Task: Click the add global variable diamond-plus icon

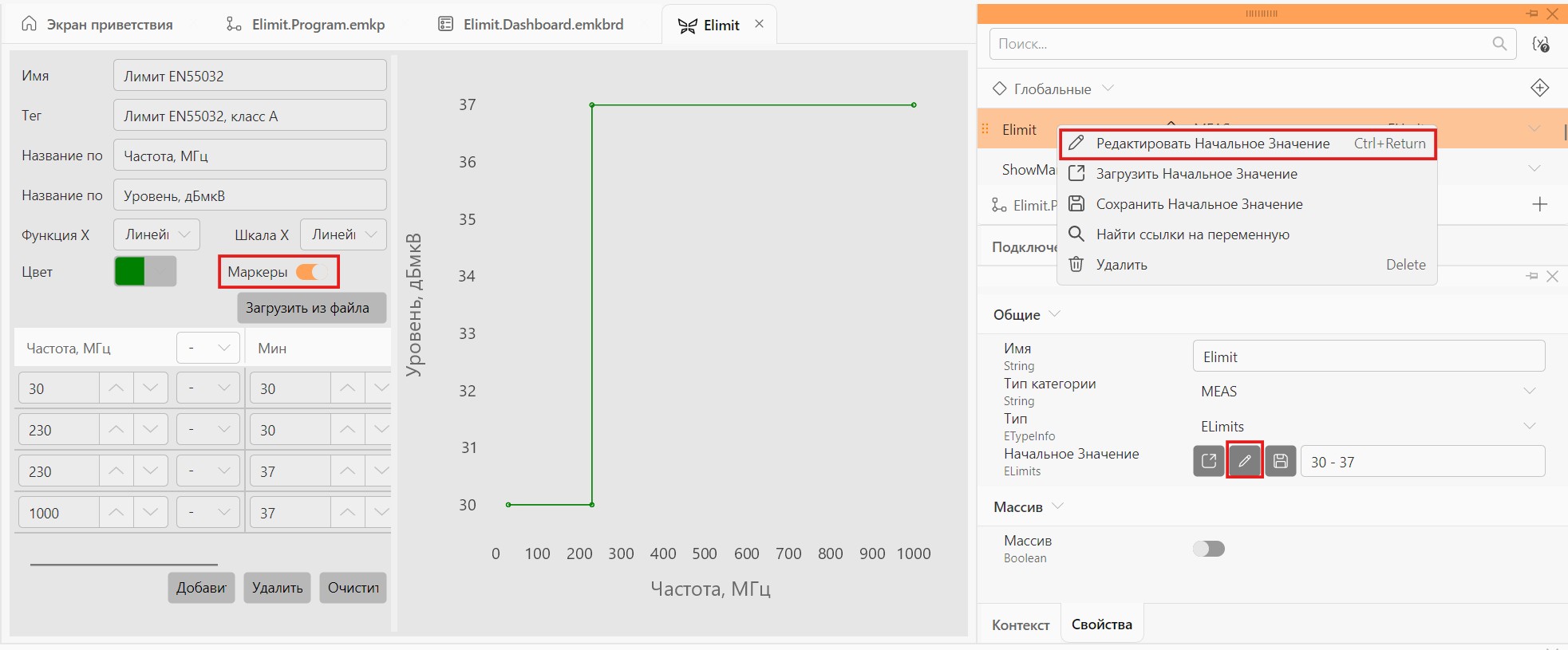Action: (x=1540, y=88)
